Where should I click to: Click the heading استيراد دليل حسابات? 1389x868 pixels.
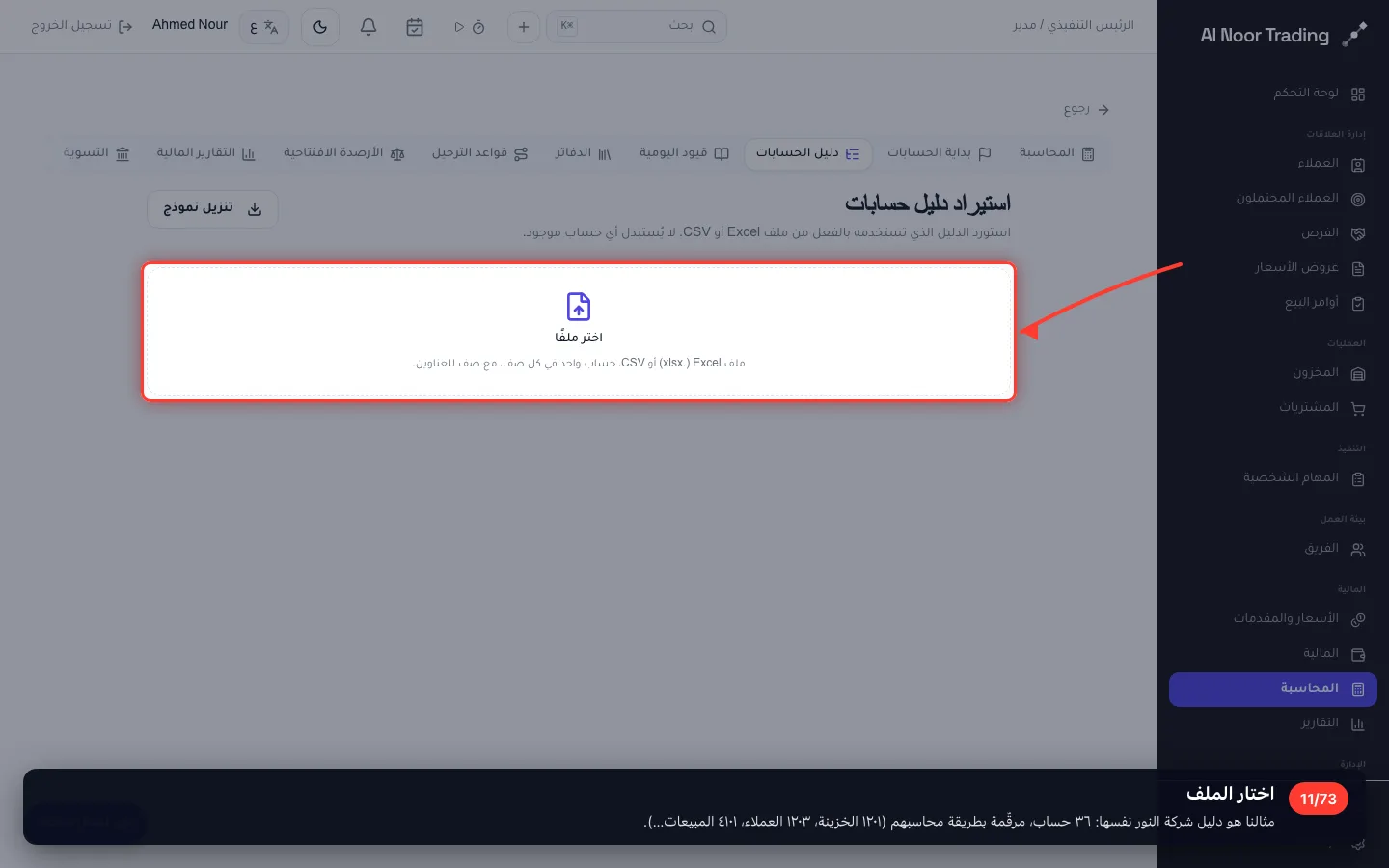(x=928, y=203)
